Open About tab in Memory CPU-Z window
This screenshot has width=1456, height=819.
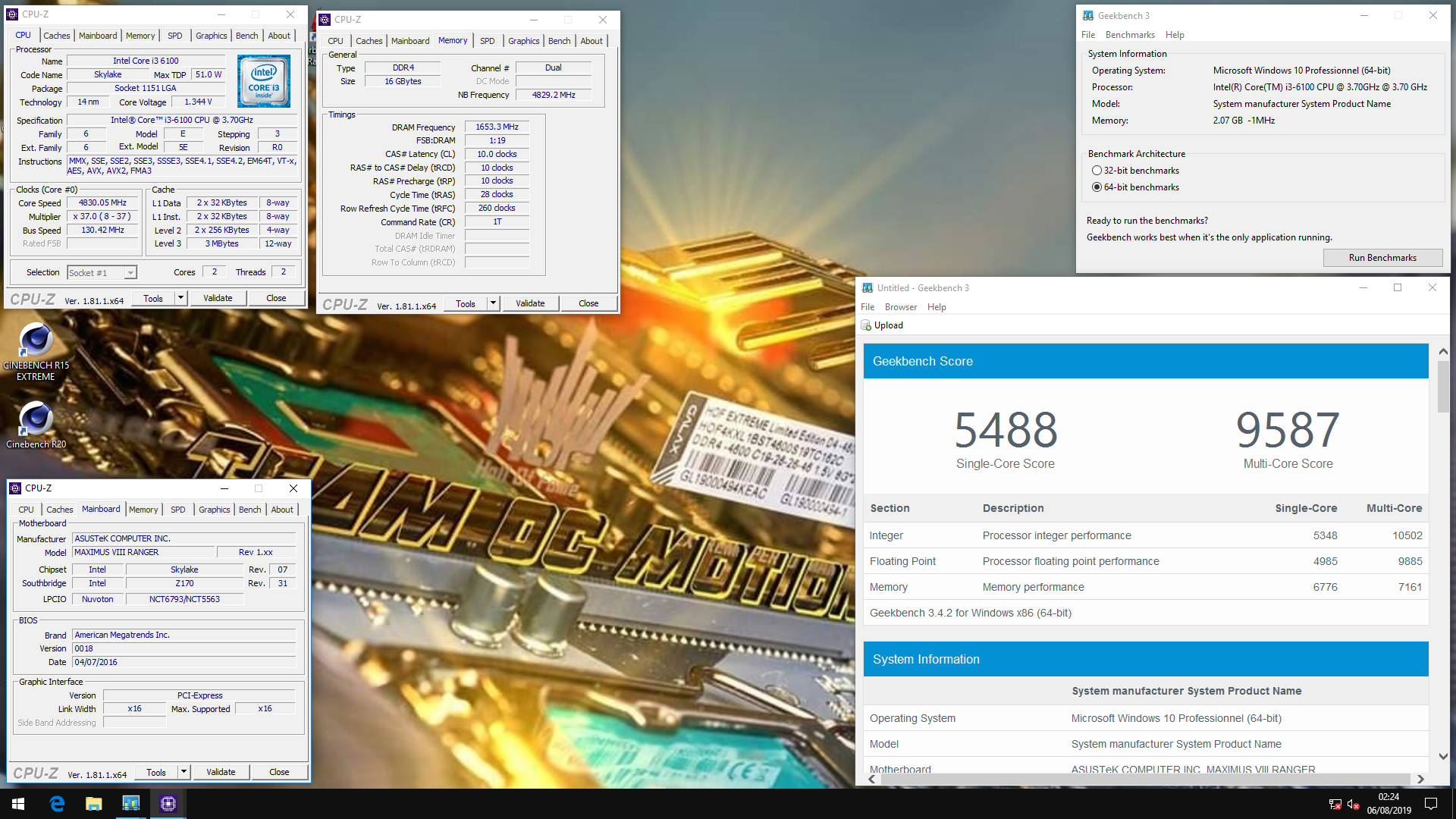(x=591, y=41)
